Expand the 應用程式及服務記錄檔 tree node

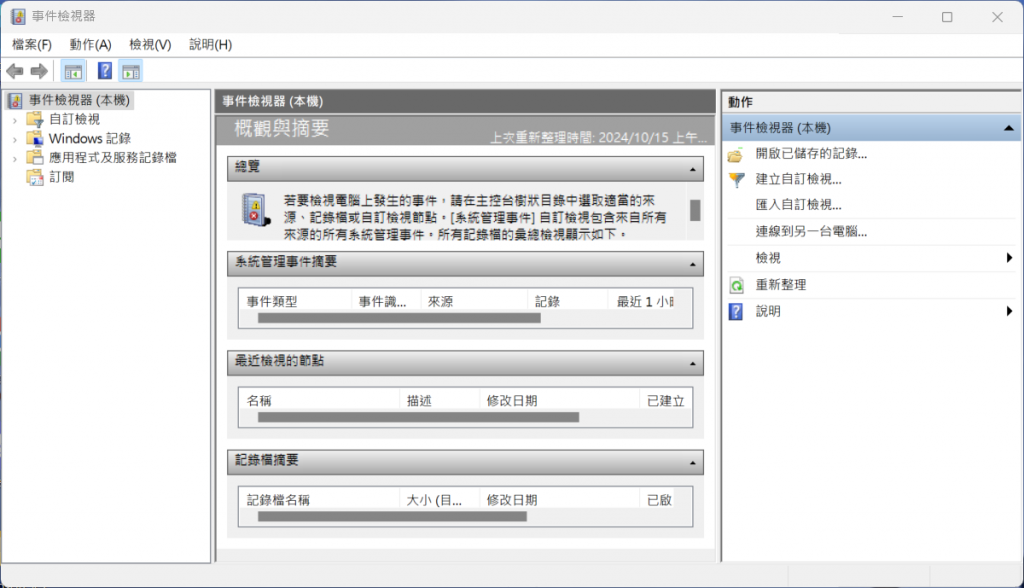(x=14, y=158)
